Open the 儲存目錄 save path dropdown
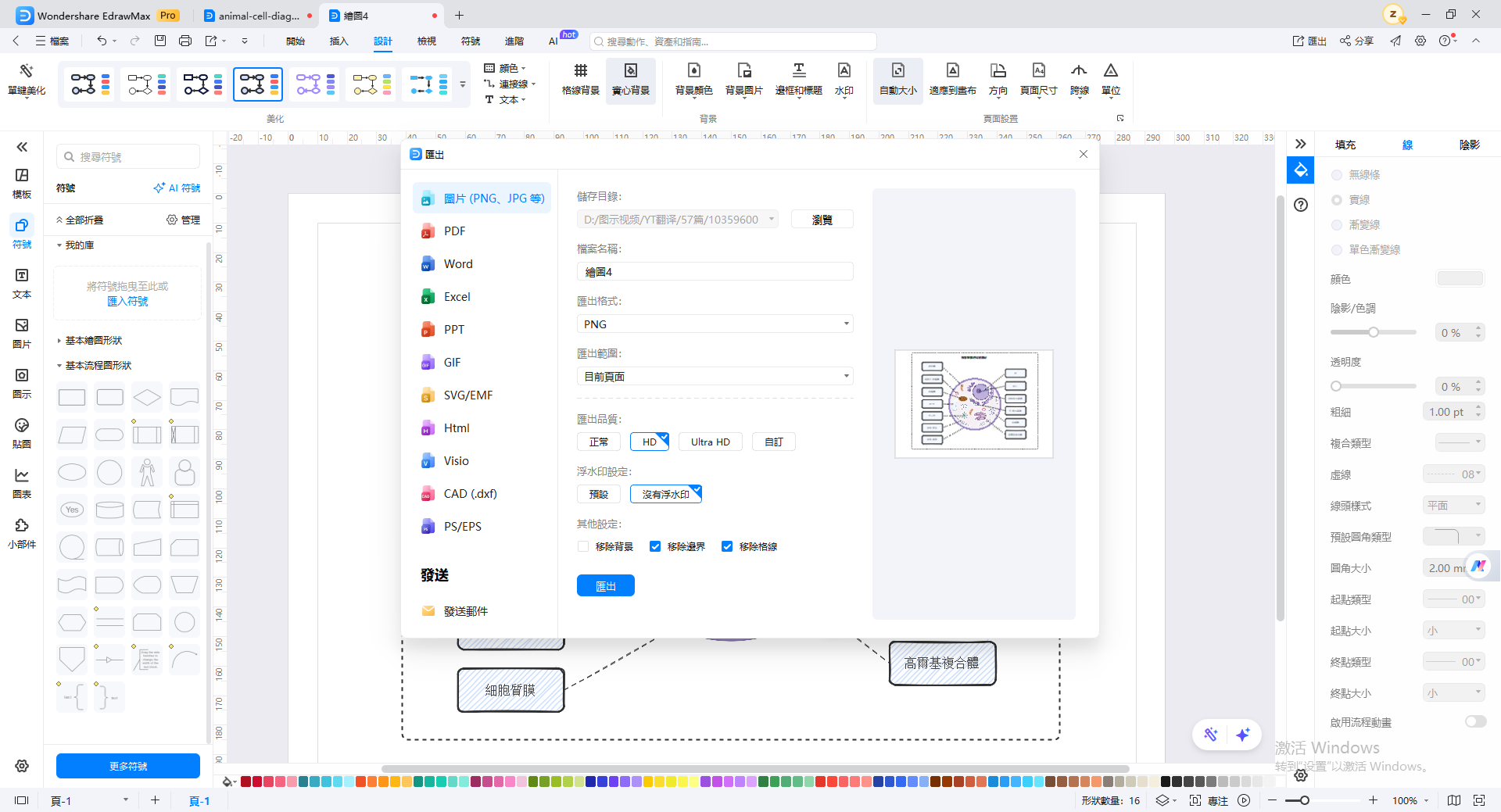 (678, 220)
